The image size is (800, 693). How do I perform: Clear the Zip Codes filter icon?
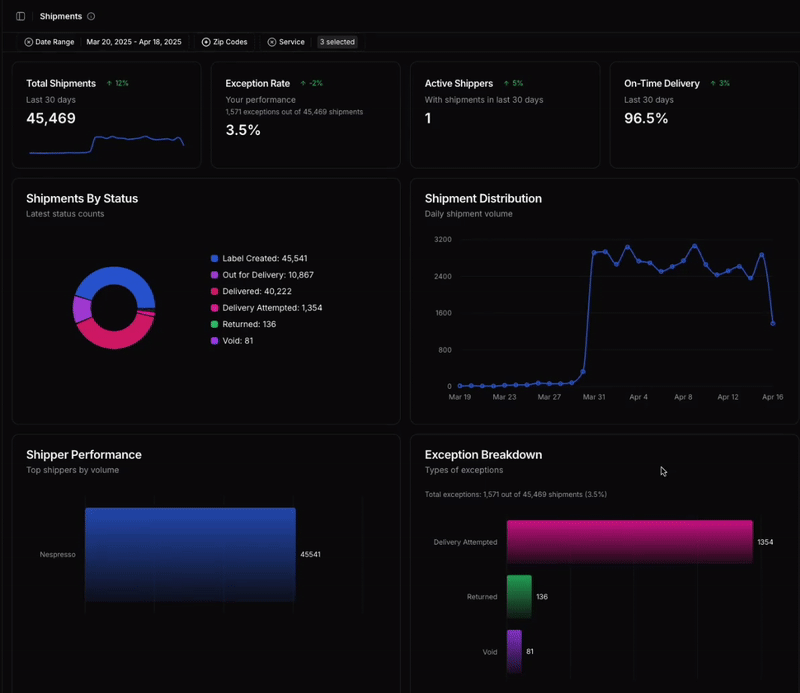coord(205,42)
